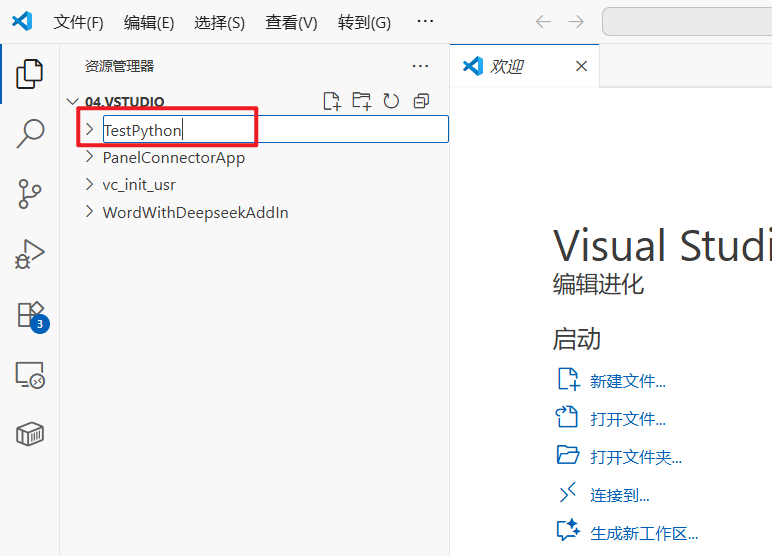The width and height of the screenshot is (772, 556).
Task: Open the 查看(V) menu
Action: click(291, 22)
